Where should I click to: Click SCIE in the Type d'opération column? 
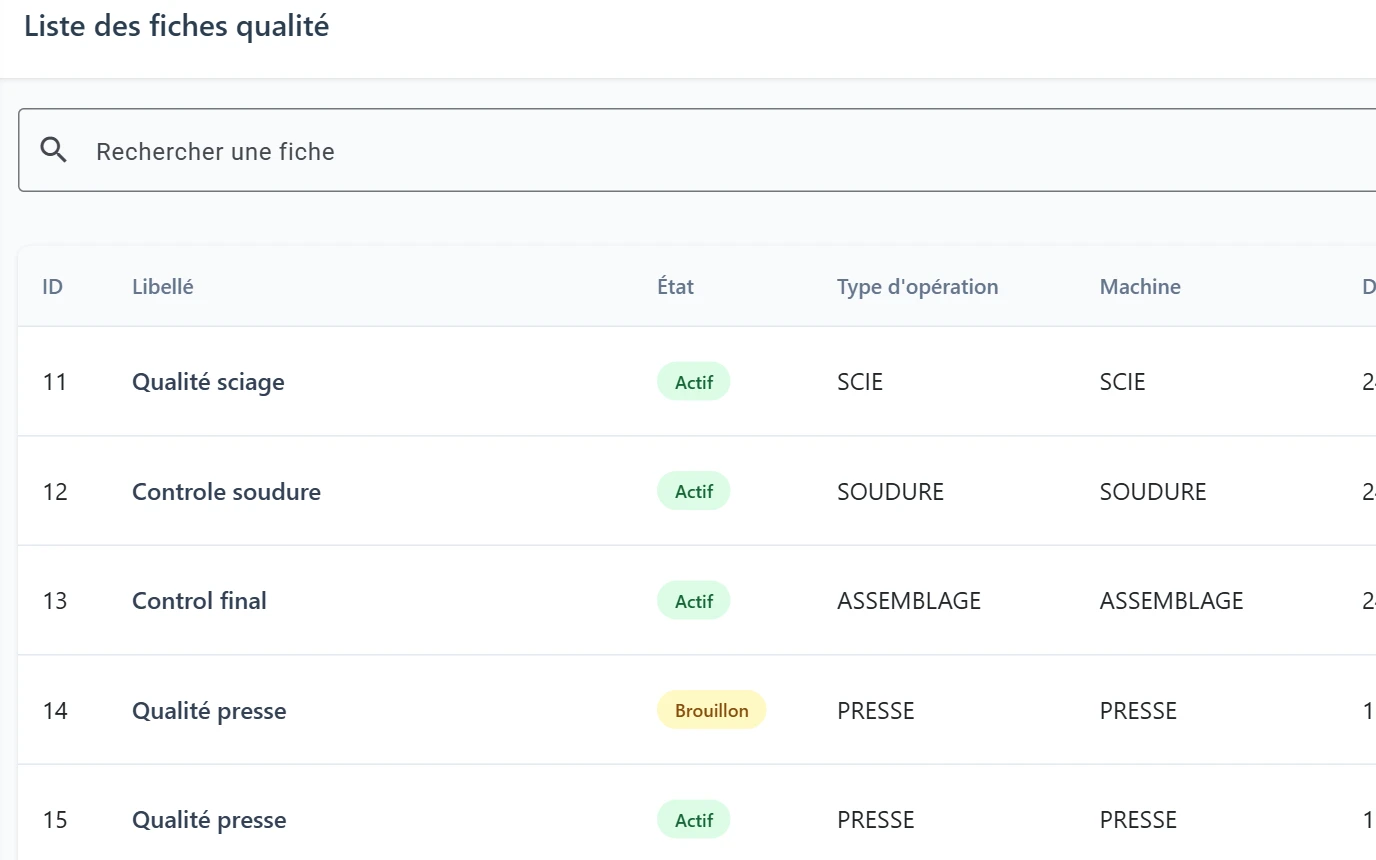pos(860,382)
